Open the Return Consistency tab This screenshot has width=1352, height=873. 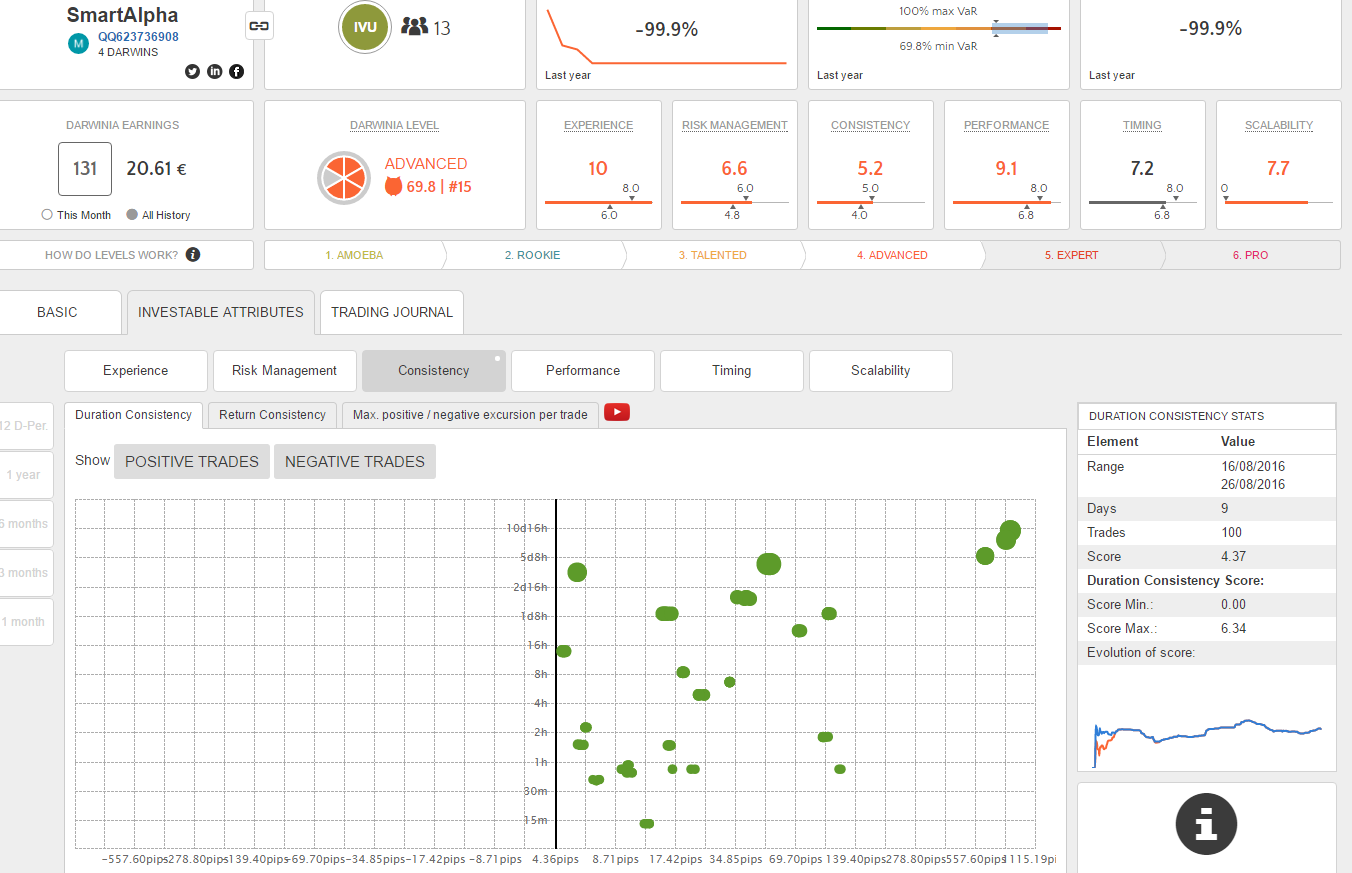tap(272, 415)
